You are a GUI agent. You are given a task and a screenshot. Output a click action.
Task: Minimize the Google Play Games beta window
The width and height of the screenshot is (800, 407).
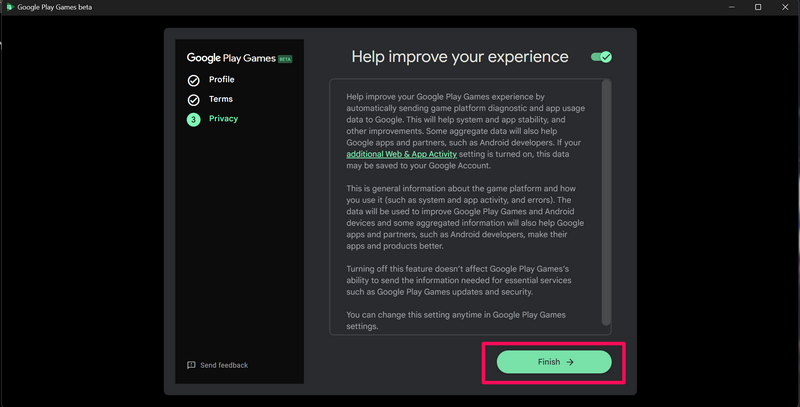tap(732, 7)
